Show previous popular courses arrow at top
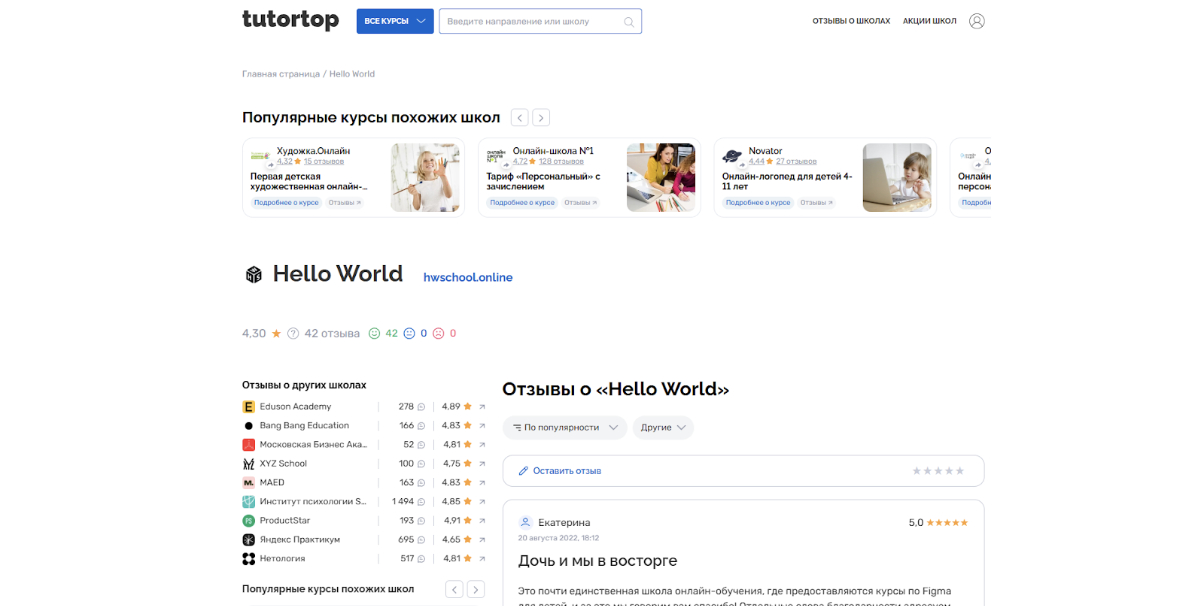Viewport: 1196px width, 612px height. [519, 118]
